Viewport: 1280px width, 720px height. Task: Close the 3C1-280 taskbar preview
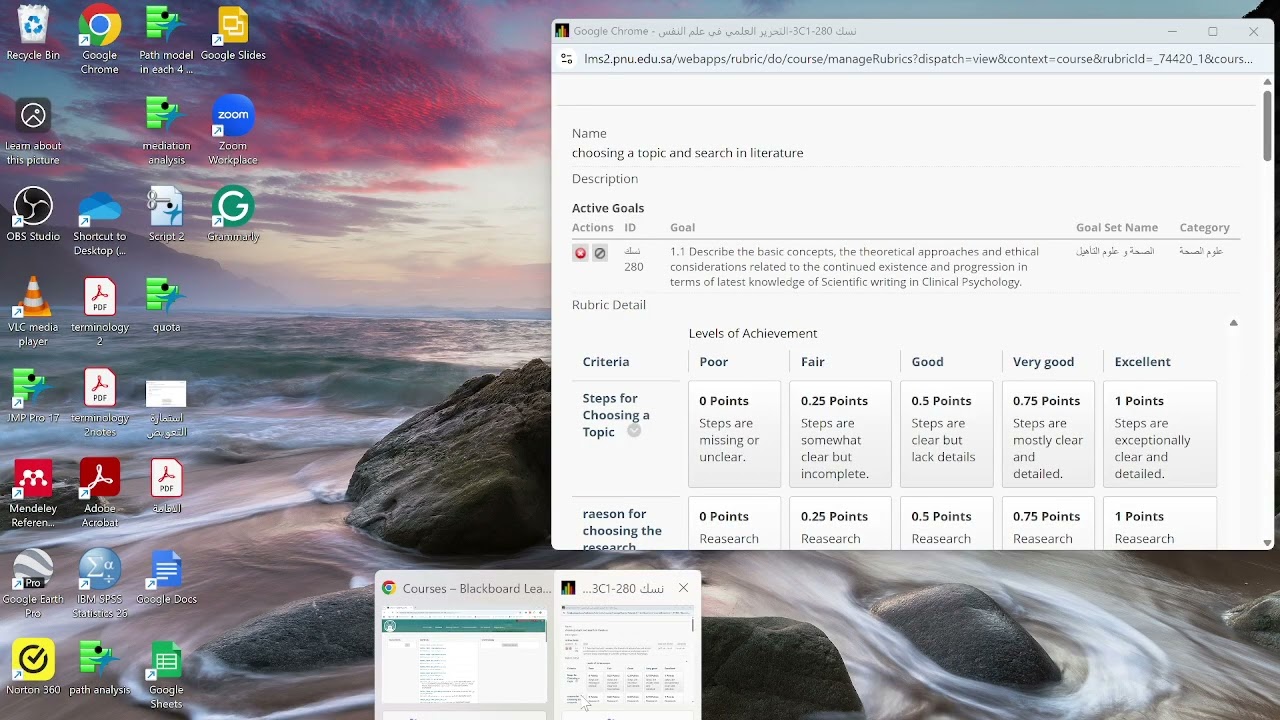683,588
